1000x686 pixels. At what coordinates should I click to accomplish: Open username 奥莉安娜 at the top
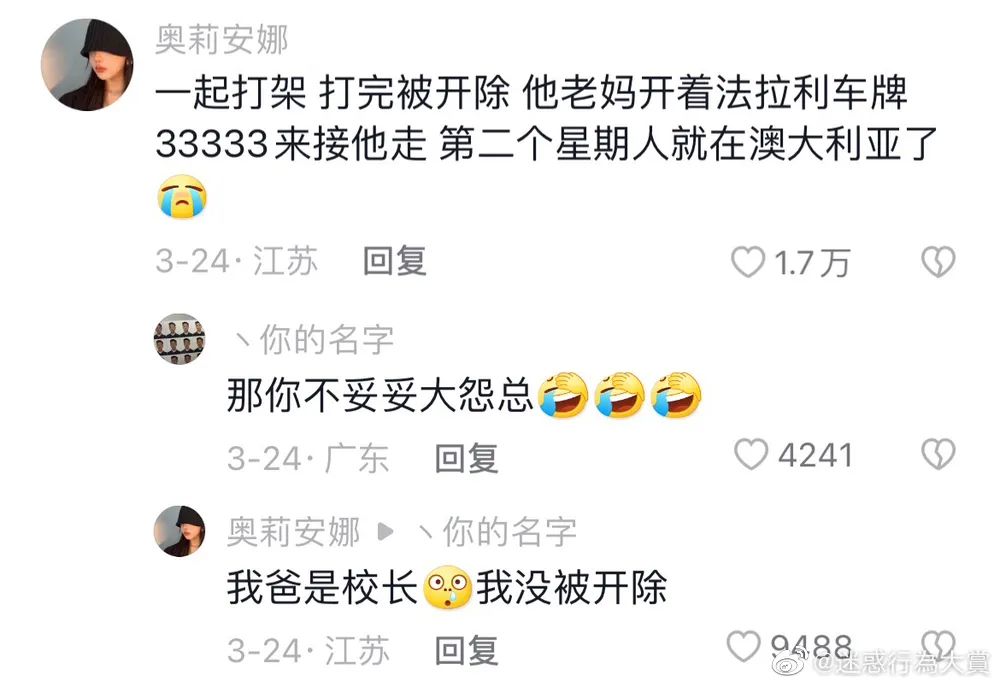click(222, 40)
